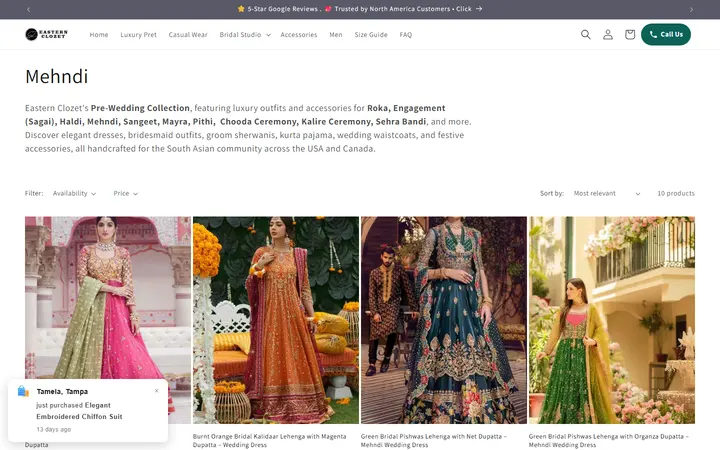The height and width of the screenshot is (450, 720).
Task: Click Elegant Embroidered Chiffon Suit in popup
Action: click(79, 411)
